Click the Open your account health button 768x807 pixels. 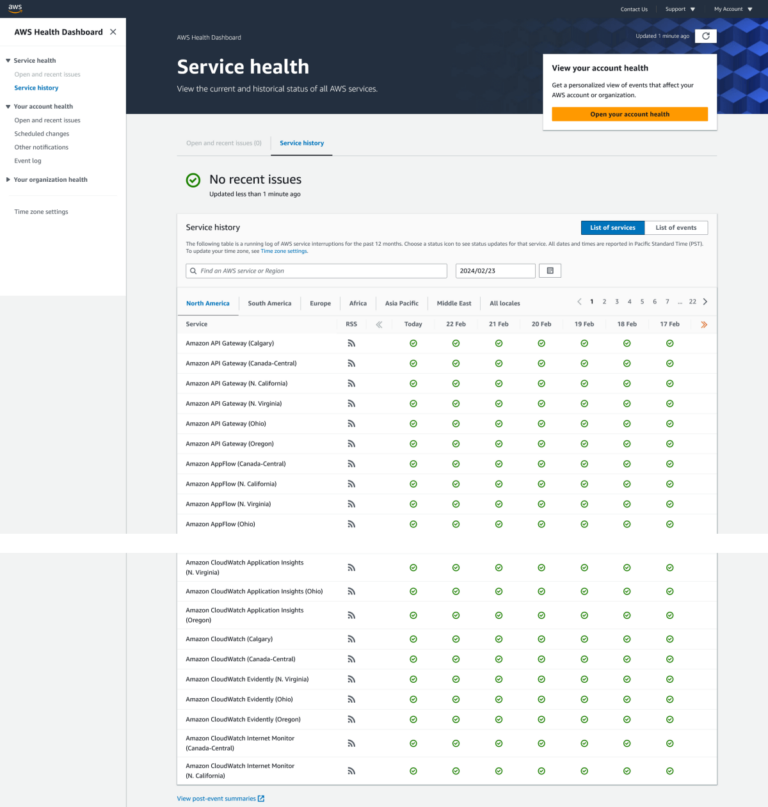pyautogui.click(x=631, y=114)
